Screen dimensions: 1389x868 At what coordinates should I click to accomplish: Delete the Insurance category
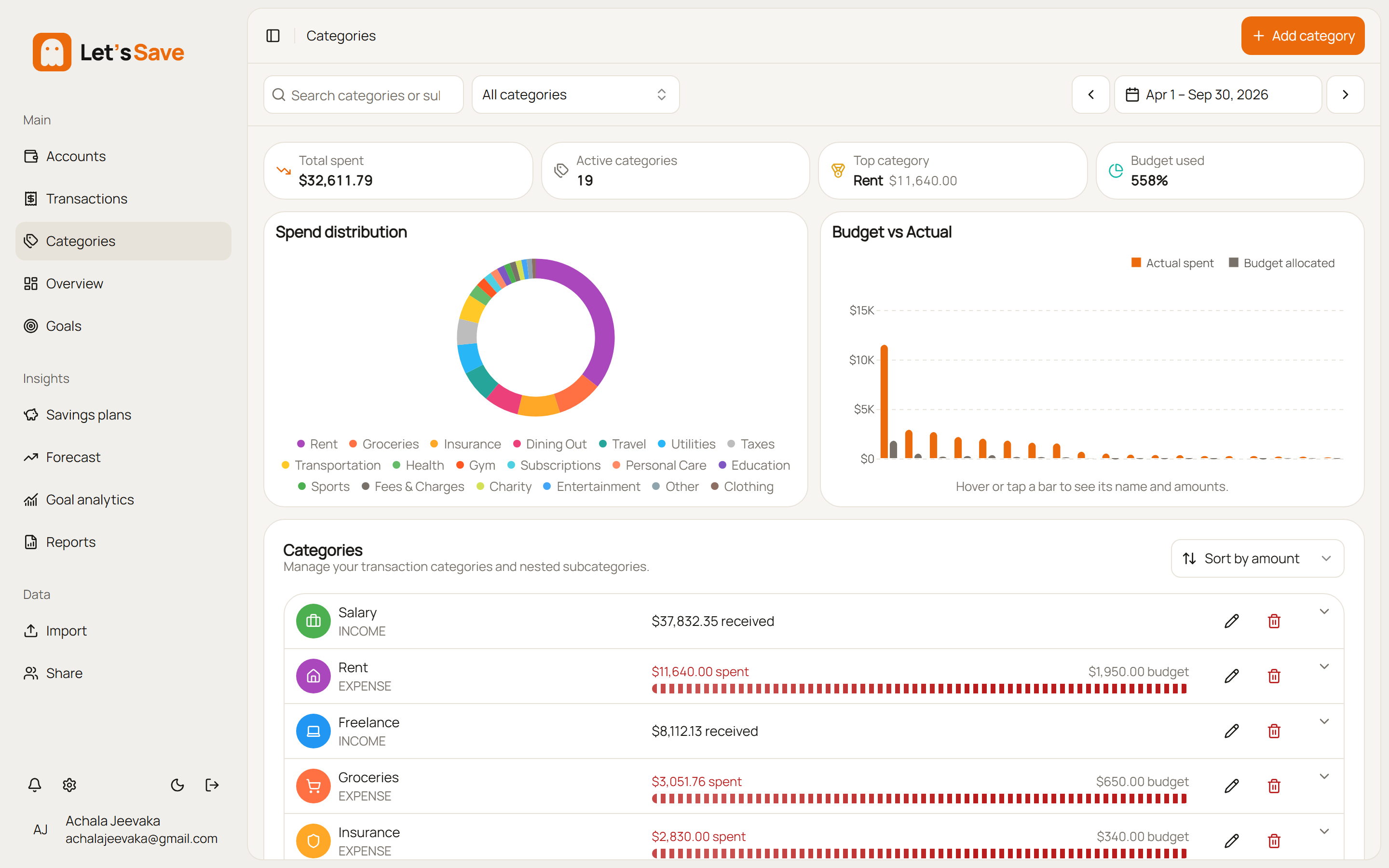[x=1274, y=841]
